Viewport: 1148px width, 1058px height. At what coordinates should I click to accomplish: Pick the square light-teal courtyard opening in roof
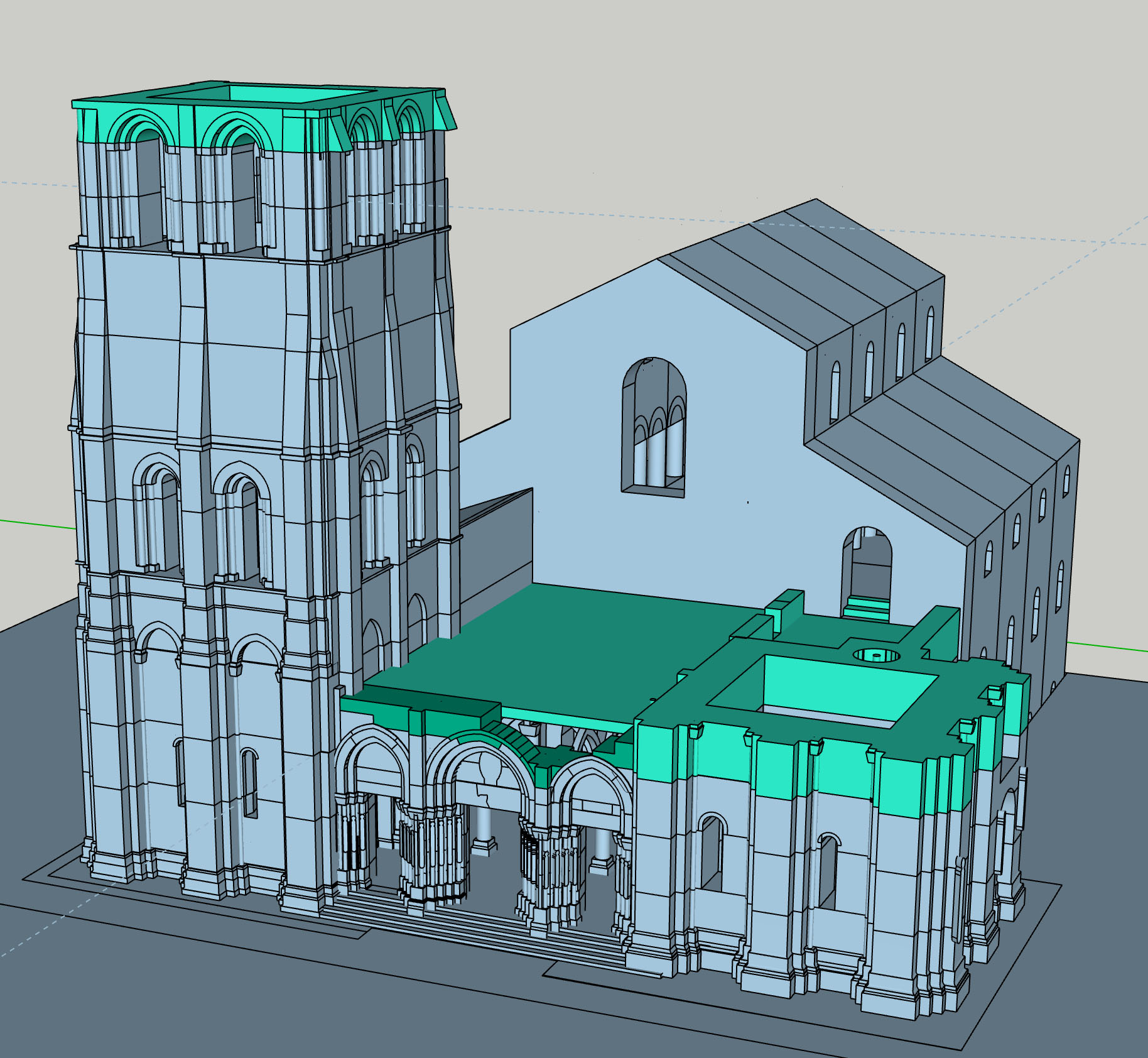point(824,690)
